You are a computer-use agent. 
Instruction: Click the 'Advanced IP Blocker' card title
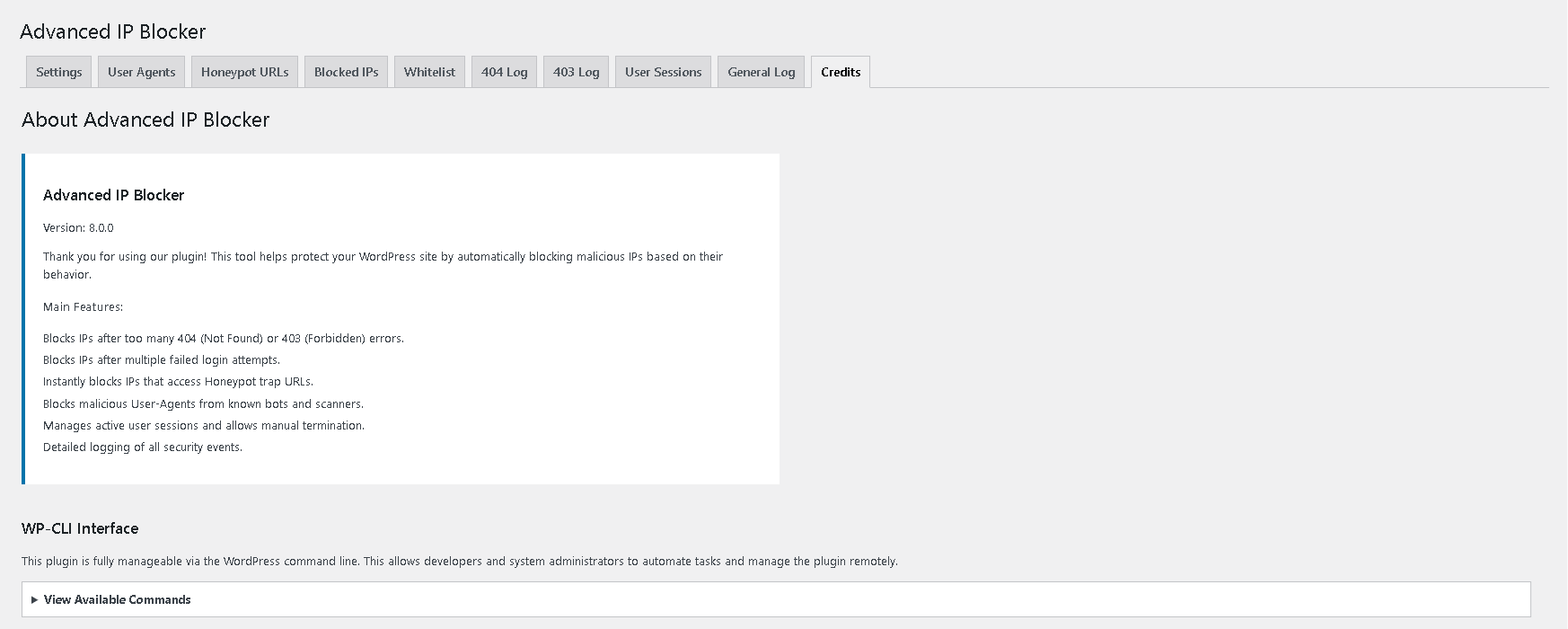pos(114,195)
